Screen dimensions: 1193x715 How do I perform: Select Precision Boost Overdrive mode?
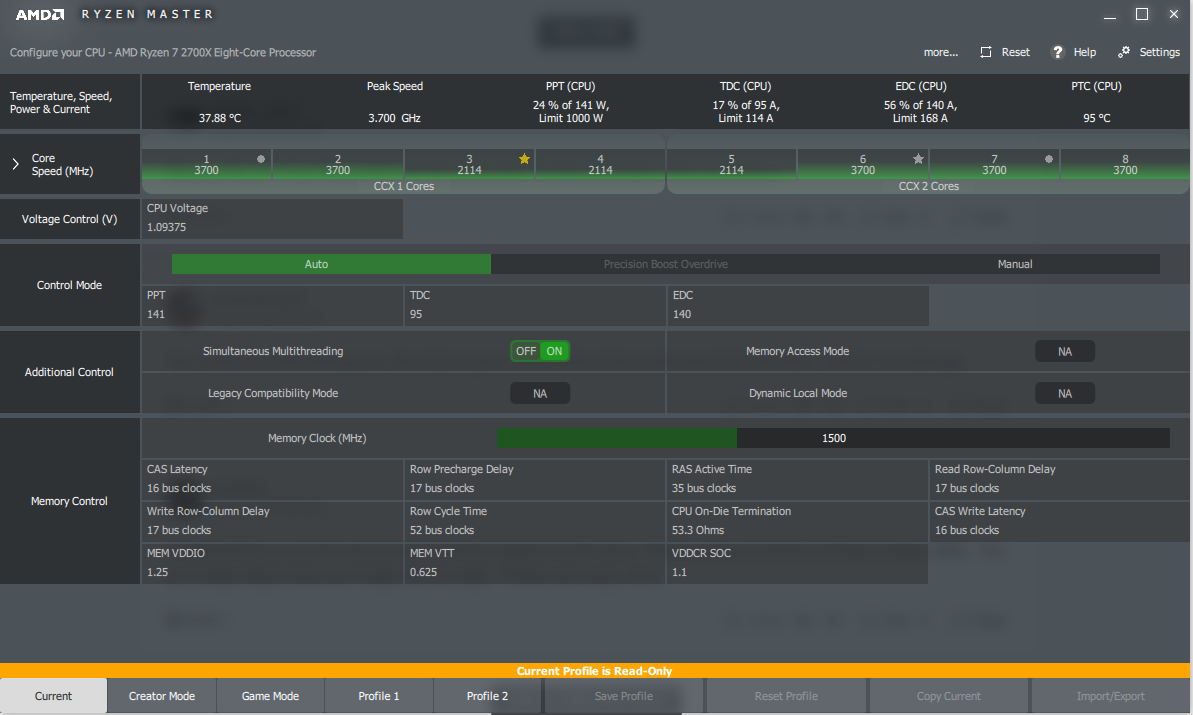pos(666,264)
